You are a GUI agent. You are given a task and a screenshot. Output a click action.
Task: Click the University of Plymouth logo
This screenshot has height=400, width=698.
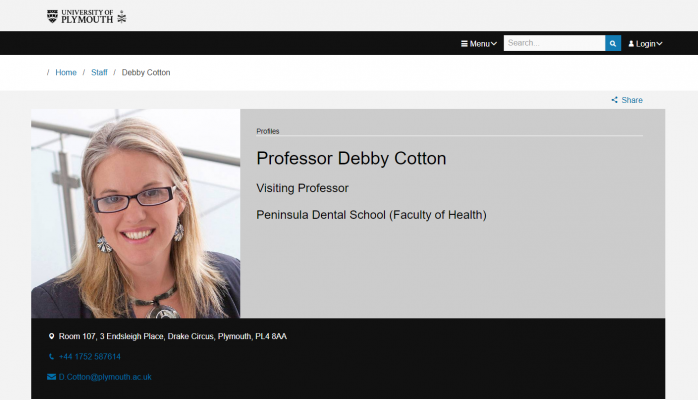pyautogui.click(x=86, y=16)
